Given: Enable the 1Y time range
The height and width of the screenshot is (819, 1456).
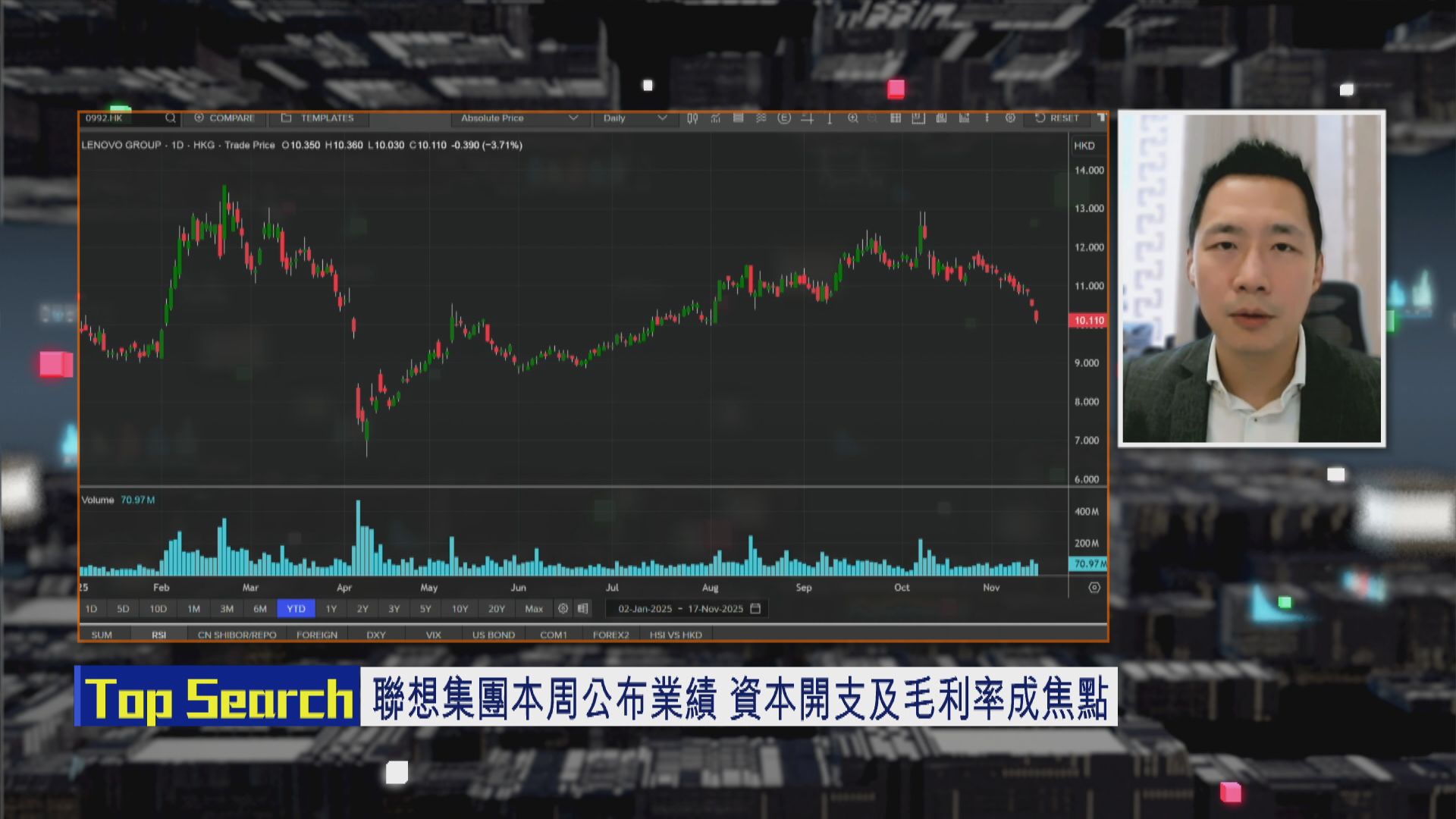Looking at the screenshot, I should (x=331, y=609).
